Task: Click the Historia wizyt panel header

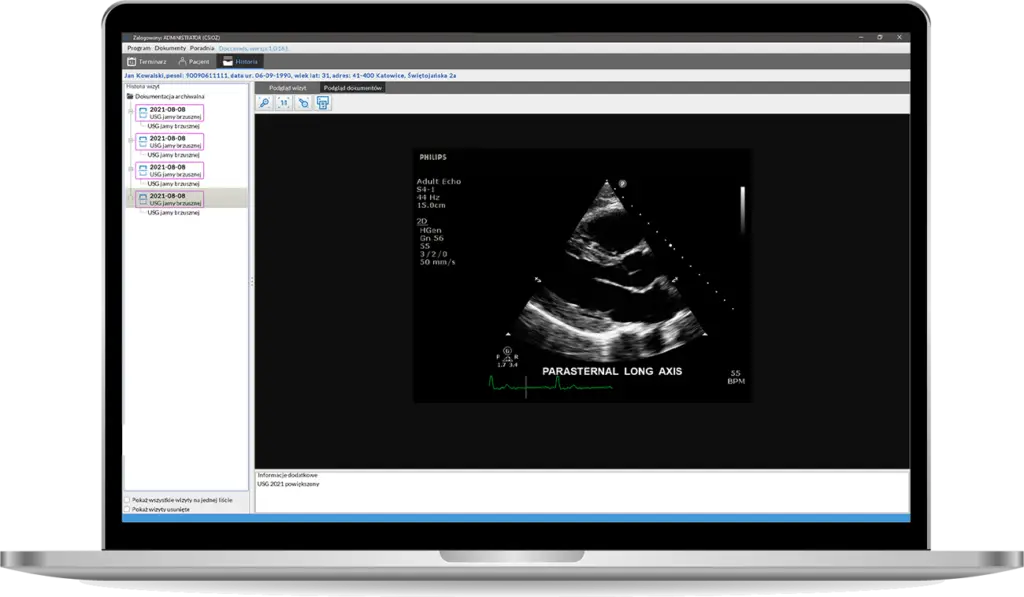Action: [143, 86]
